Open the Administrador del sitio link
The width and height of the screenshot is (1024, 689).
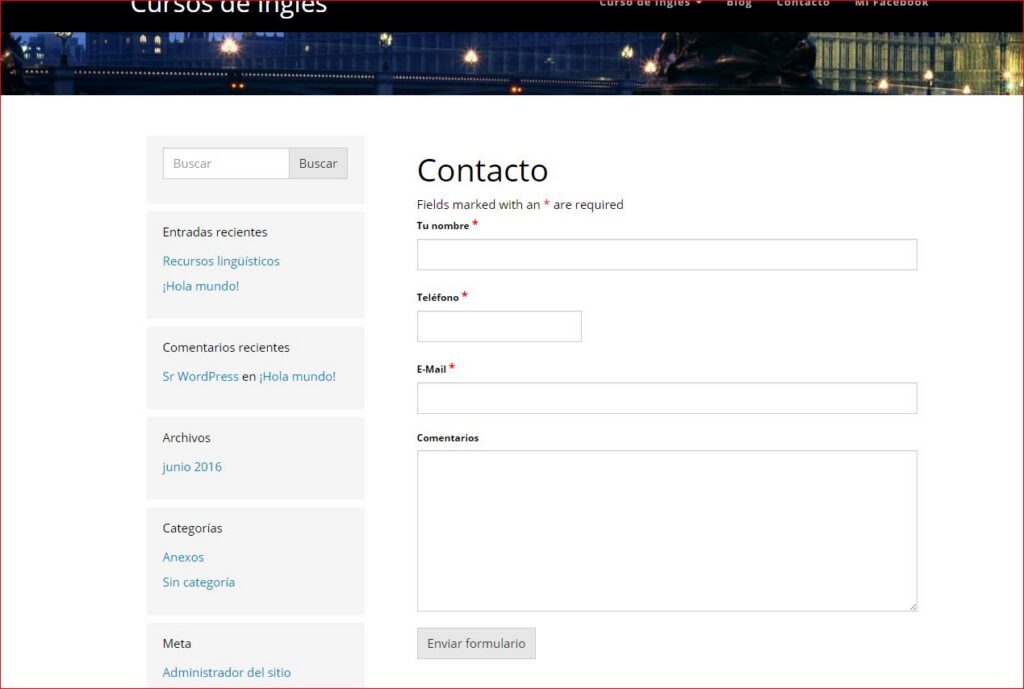tap(227, 673)
